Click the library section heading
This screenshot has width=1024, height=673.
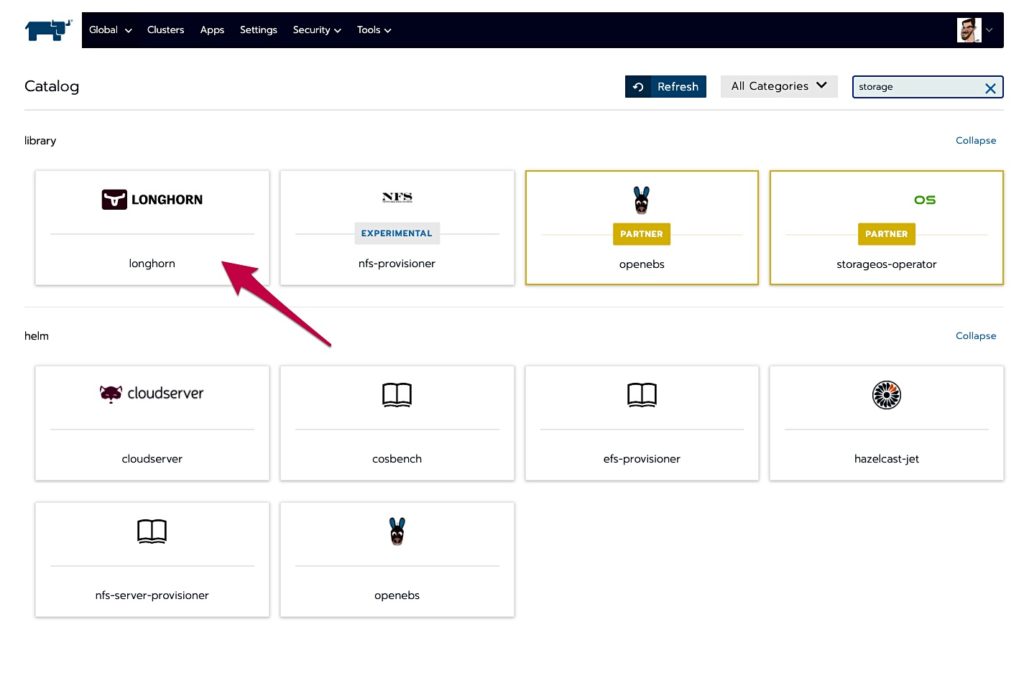click(40, 140)
